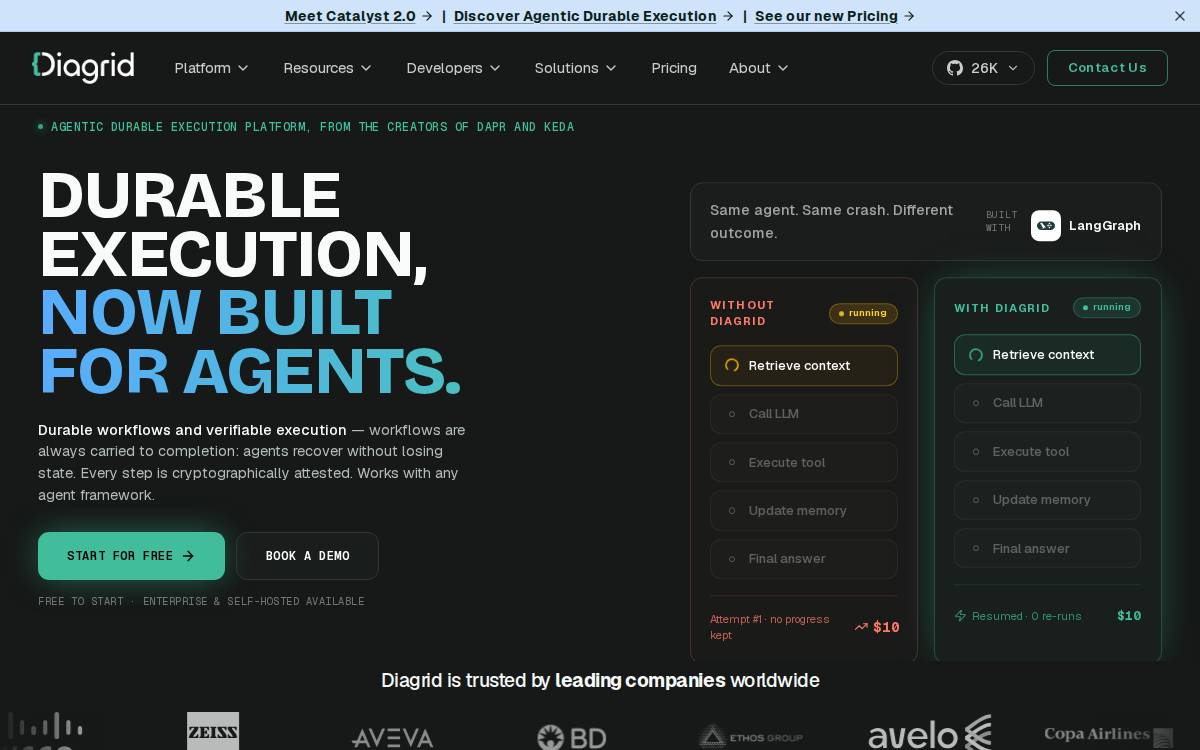Viewport: 1200px width, 750px height.
Task: Expand the GitHub 26K chevron
Action: pos(1013,68)
